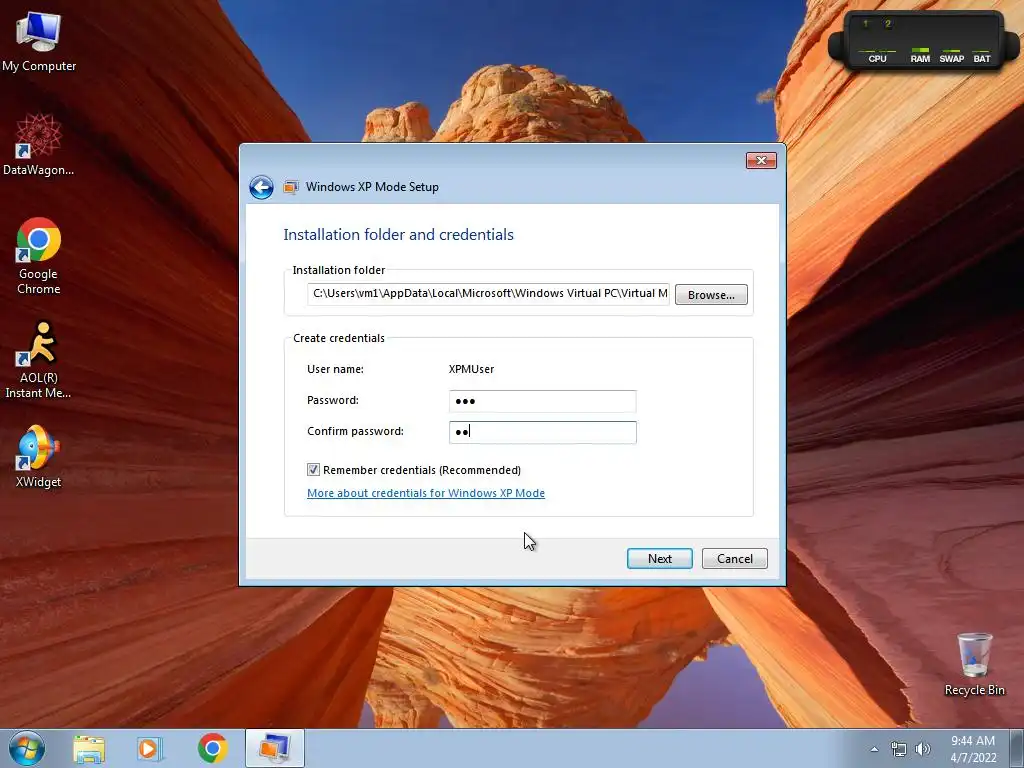1024x768 pixels.
Task: Click the BAT meter in system widget
Action: (982, 55)
